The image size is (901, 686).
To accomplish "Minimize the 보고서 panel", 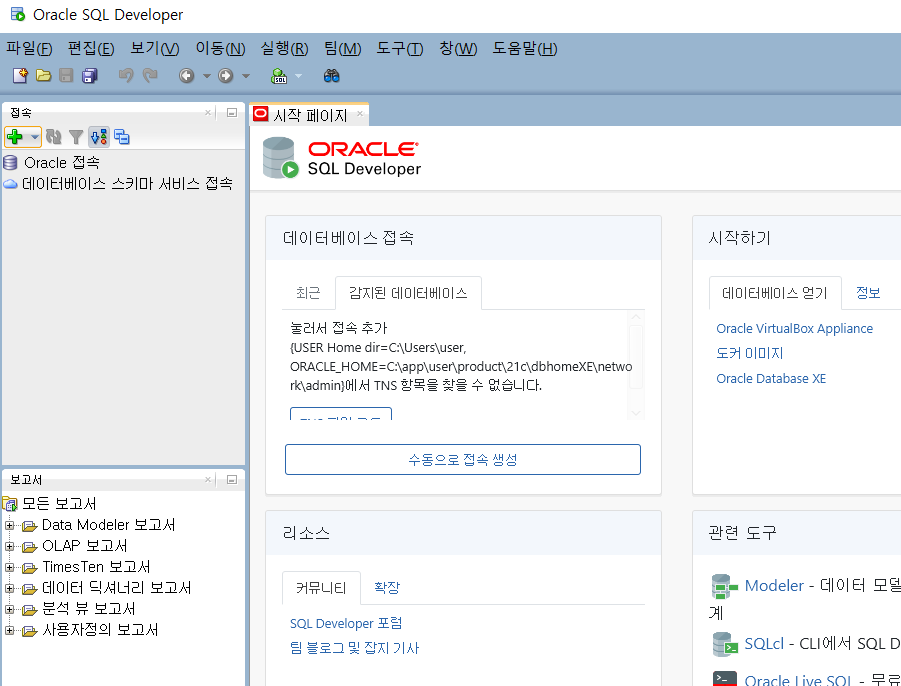I will tap(232, 479).
